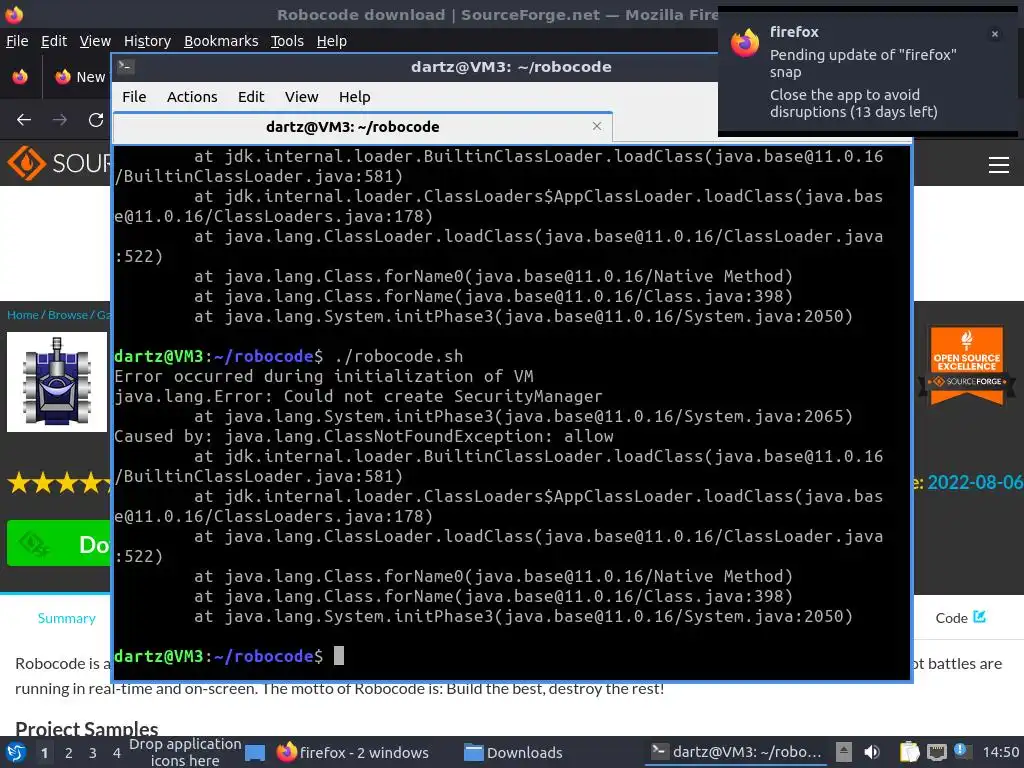Switch to workspace 2

point(69,753)
